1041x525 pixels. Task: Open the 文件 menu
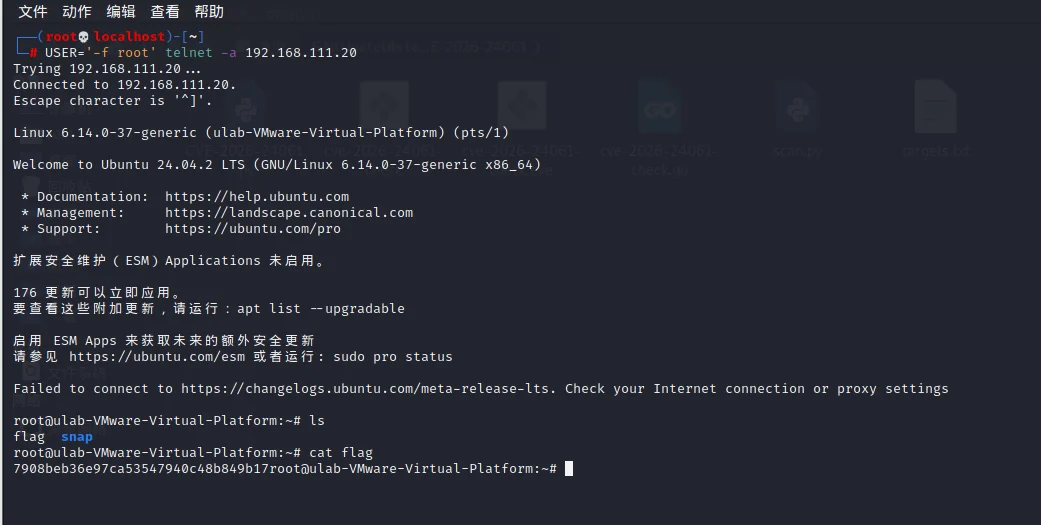[x=33, y=11]
